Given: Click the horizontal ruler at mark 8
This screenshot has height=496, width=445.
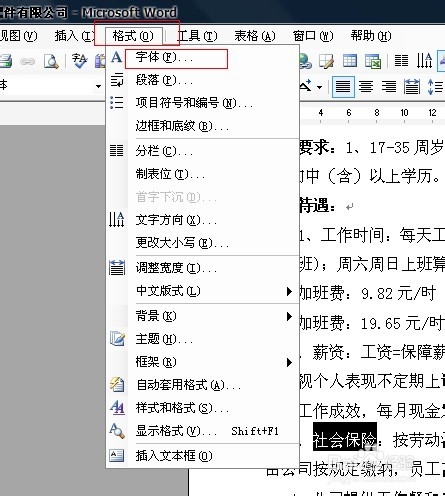Looking at the screenshot, I should [x=377, y=113].
